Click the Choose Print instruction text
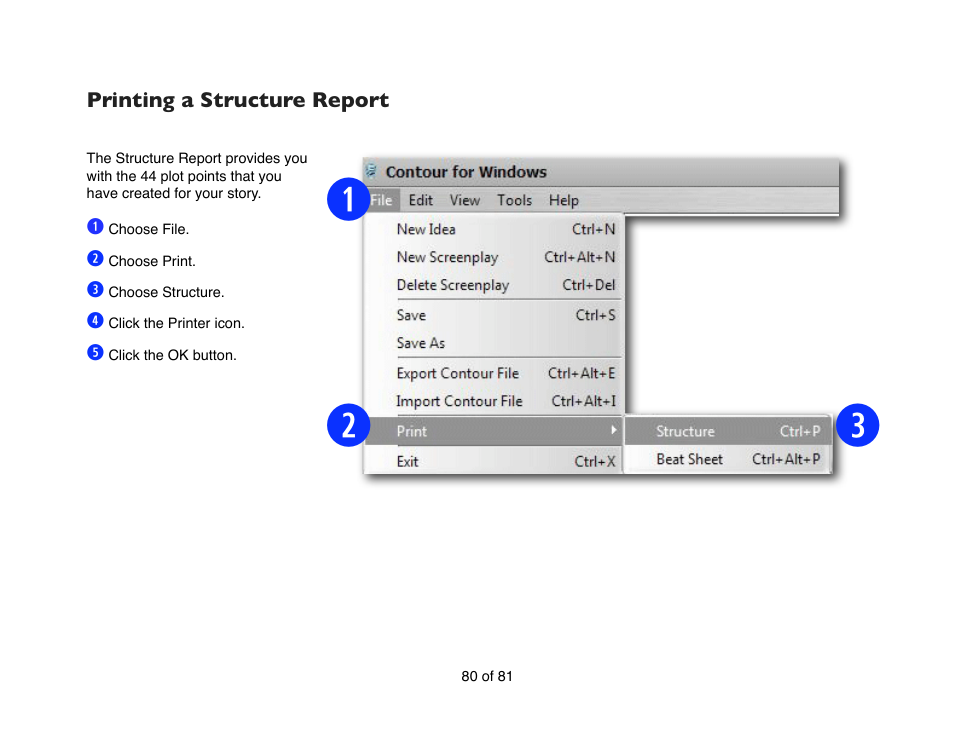 152,261
